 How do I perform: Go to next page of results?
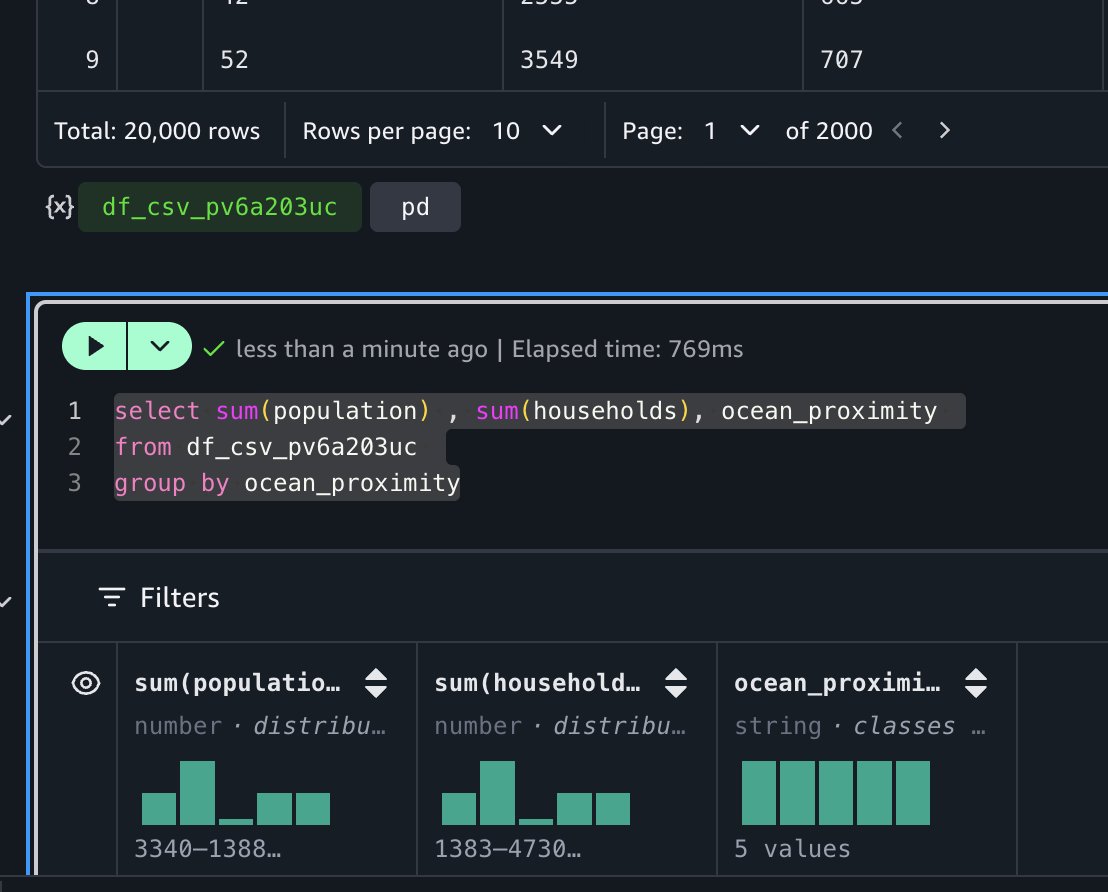point(944,131)
